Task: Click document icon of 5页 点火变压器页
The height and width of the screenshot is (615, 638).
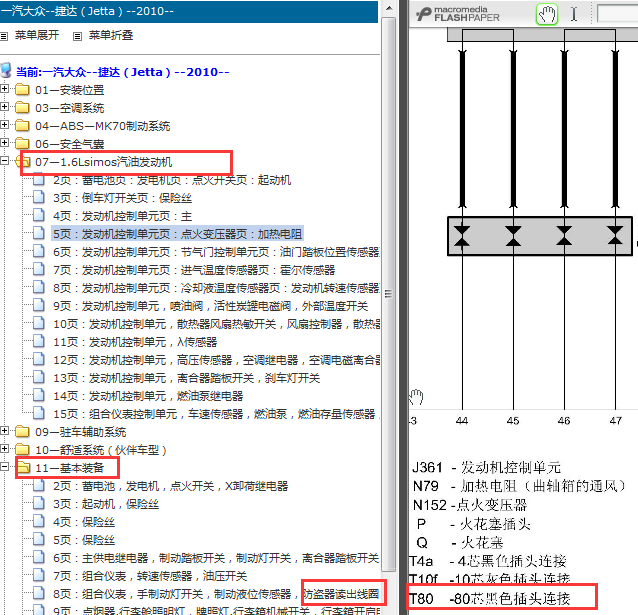Action: (39, 232)
